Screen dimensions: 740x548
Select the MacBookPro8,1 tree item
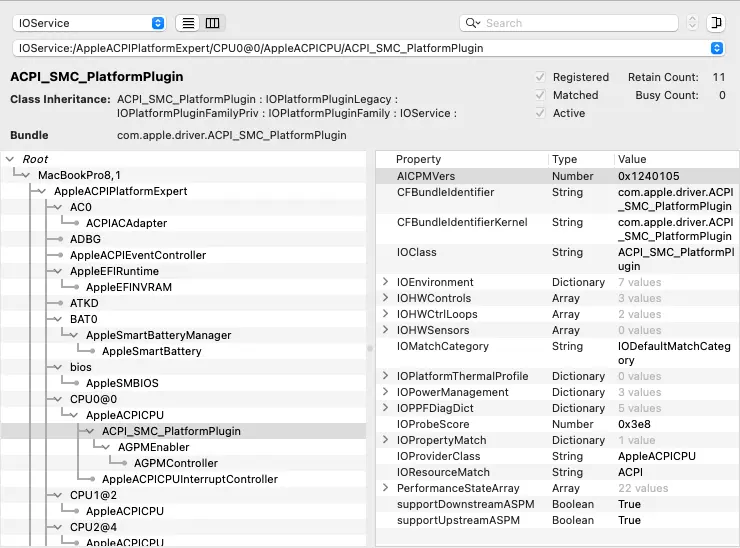coord(79,175)
